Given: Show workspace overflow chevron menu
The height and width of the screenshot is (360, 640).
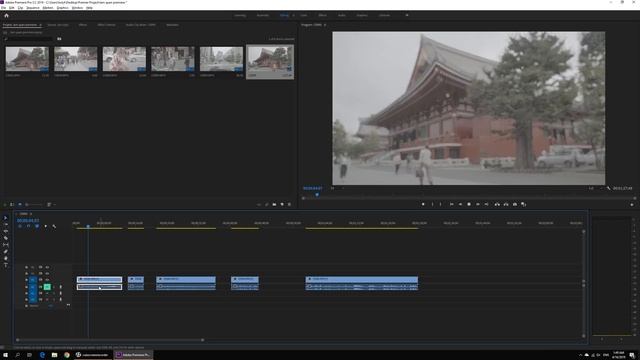Looking at the screenshot, I should pos(407,16).
